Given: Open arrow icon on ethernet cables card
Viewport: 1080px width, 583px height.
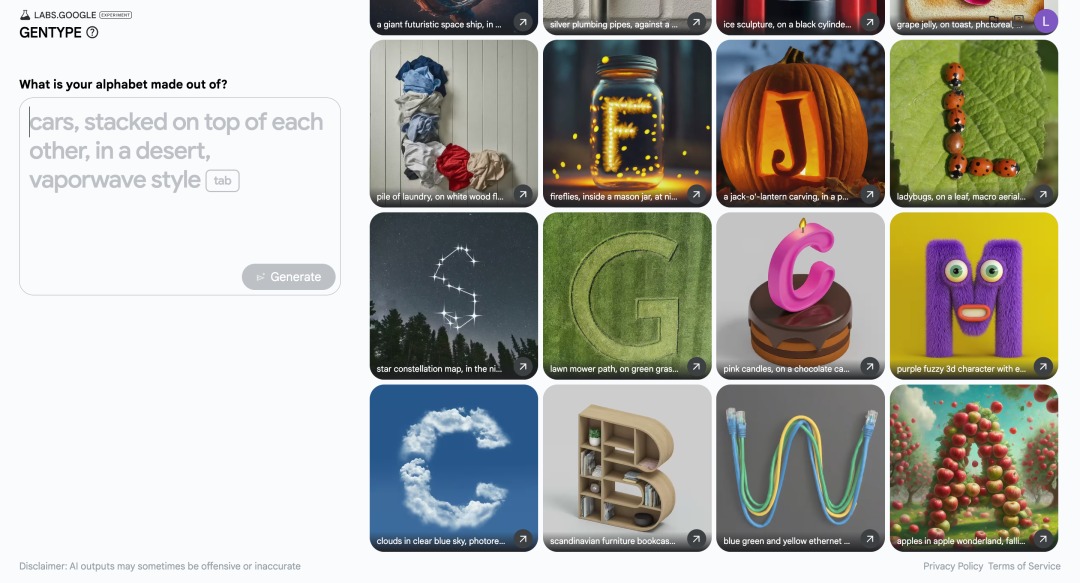Looking at the screenshot, I should tap(870, 539).
